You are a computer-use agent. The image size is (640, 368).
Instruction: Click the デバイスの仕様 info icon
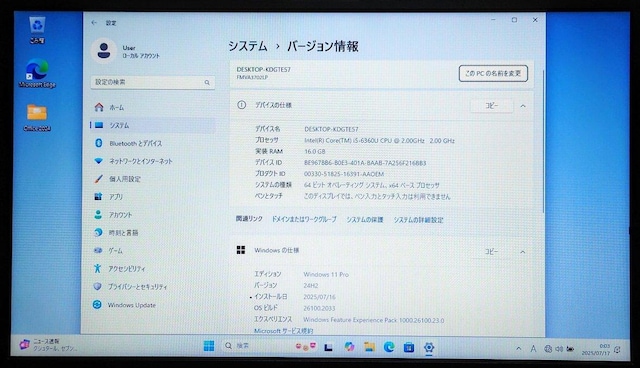(242, 105)
